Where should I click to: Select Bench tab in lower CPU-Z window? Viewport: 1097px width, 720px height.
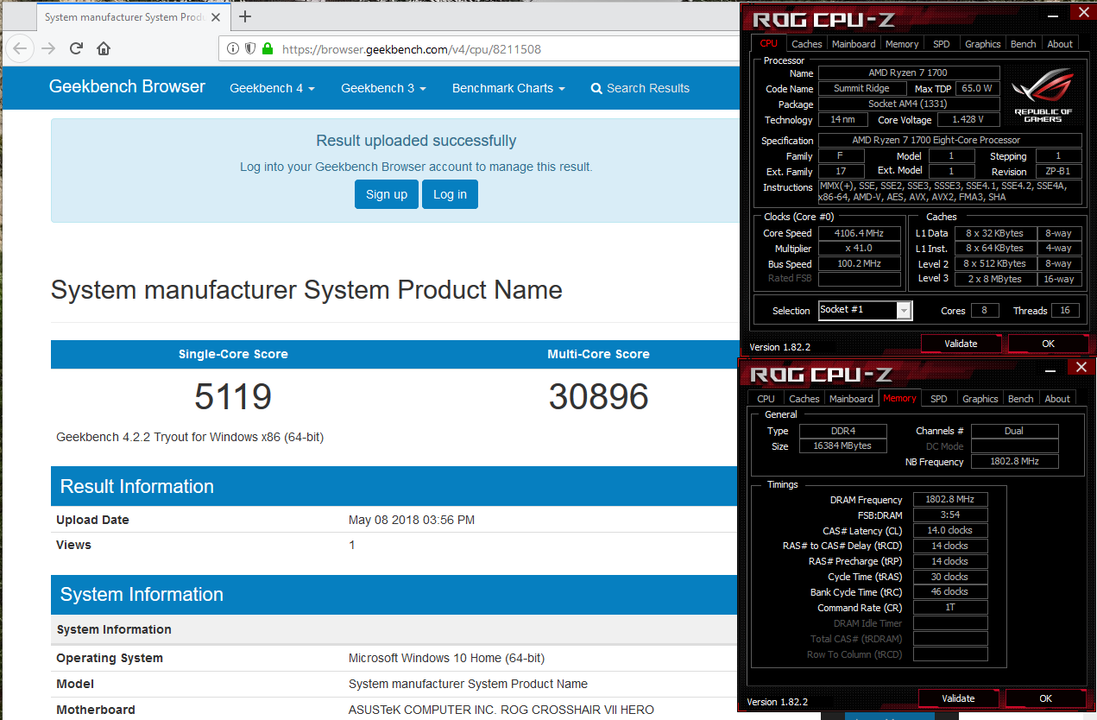(1020, 398)
